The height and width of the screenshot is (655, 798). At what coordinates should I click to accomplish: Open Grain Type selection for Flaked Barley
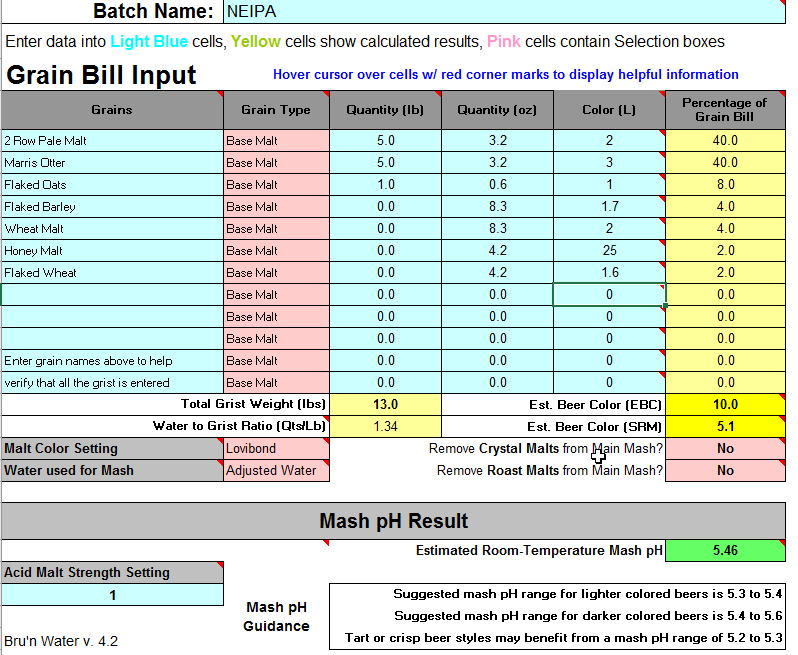tap(276, 207)
